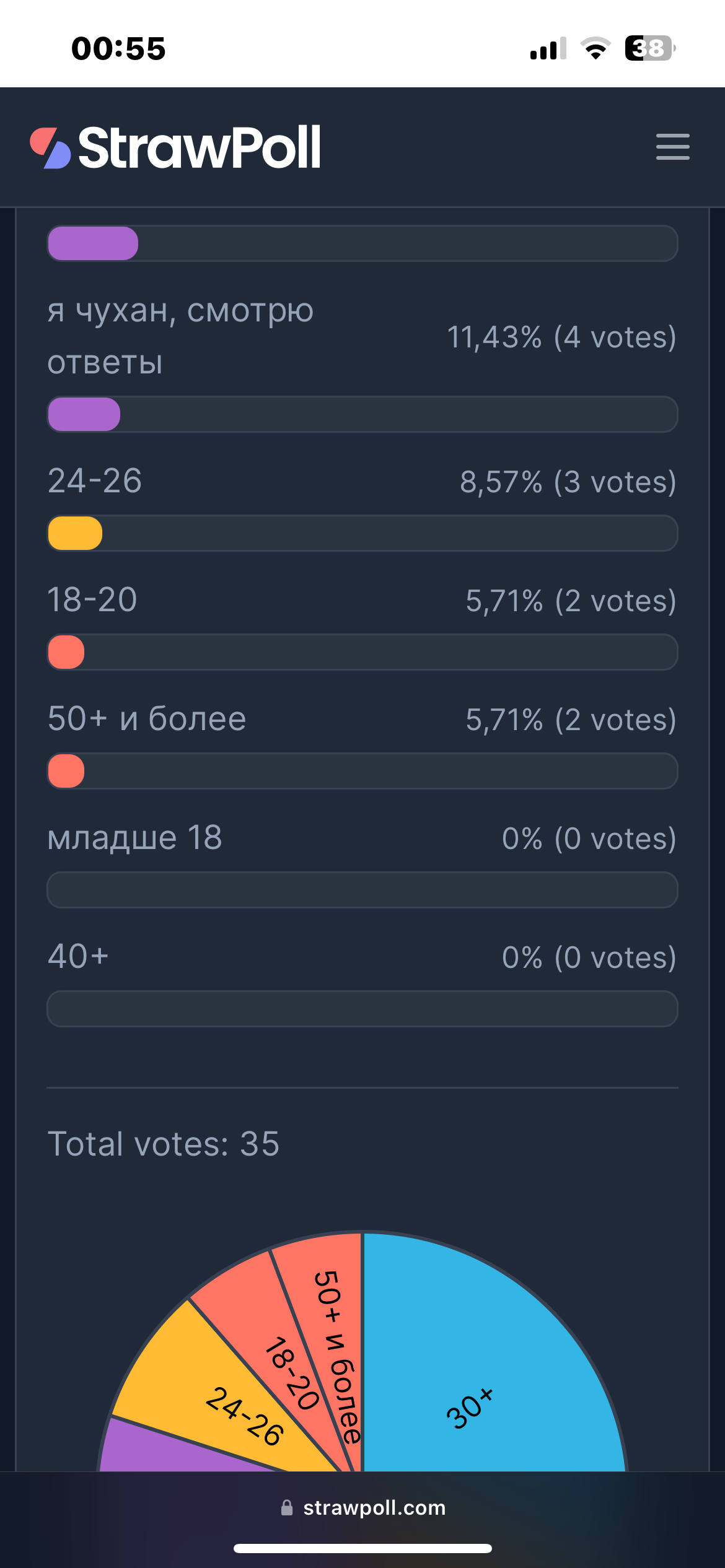Click the 'я чухан, смотрю ответы' option label

click(180, 336)
